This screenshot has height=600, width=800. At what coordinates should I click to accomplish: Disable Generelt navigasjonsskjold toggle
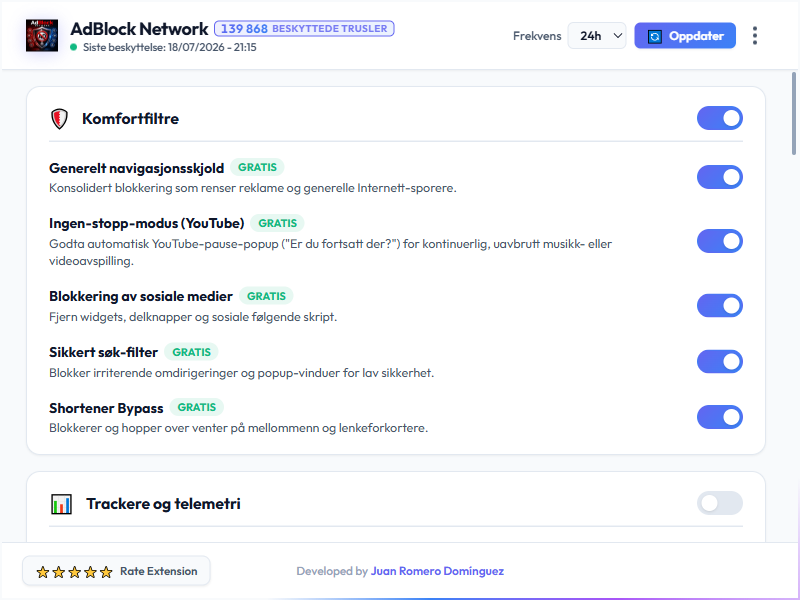(719, 177)
